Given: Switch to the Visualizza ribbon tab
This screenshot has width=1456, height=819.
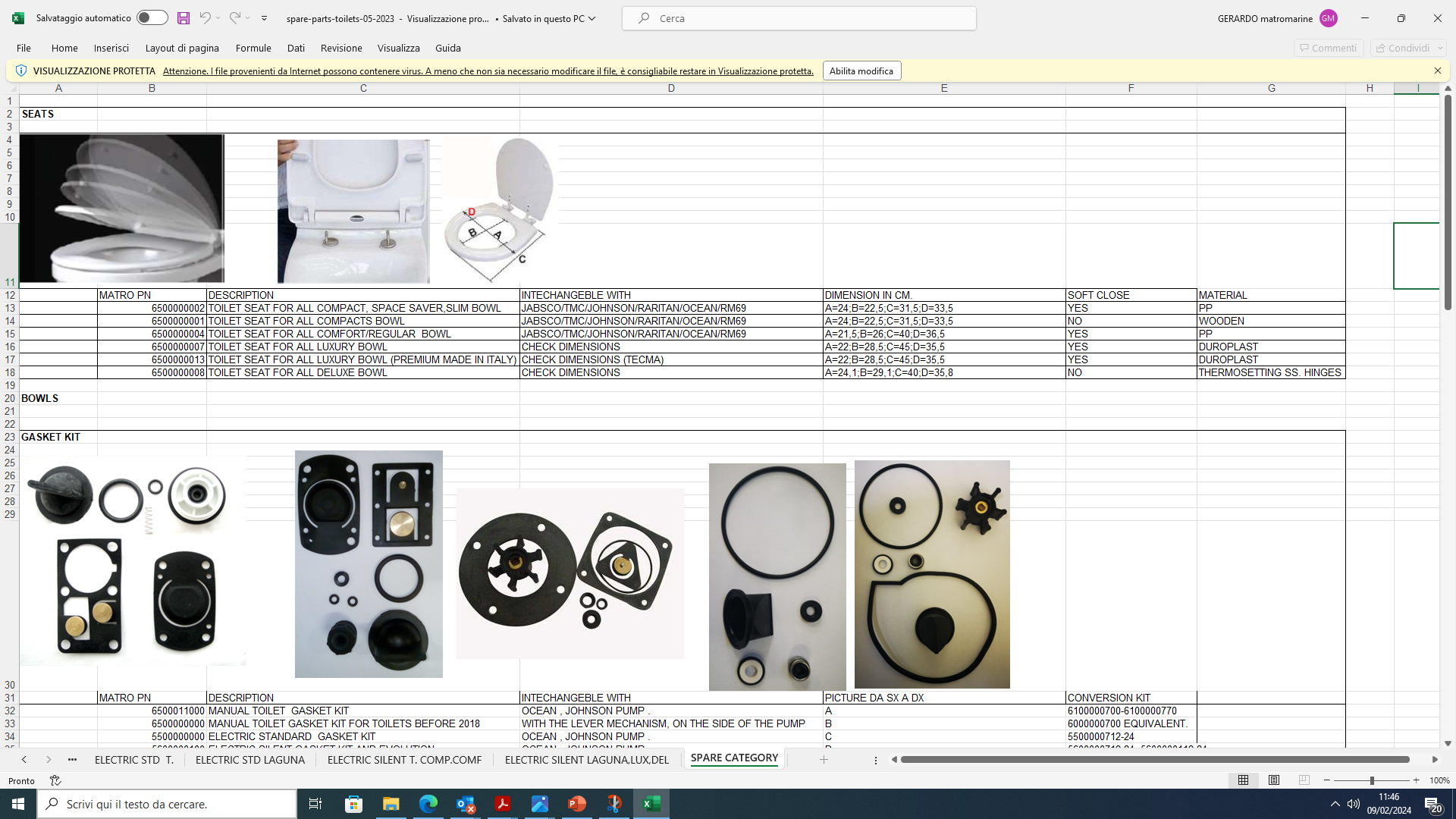Looking at the screenshot, I should point(399,48).
